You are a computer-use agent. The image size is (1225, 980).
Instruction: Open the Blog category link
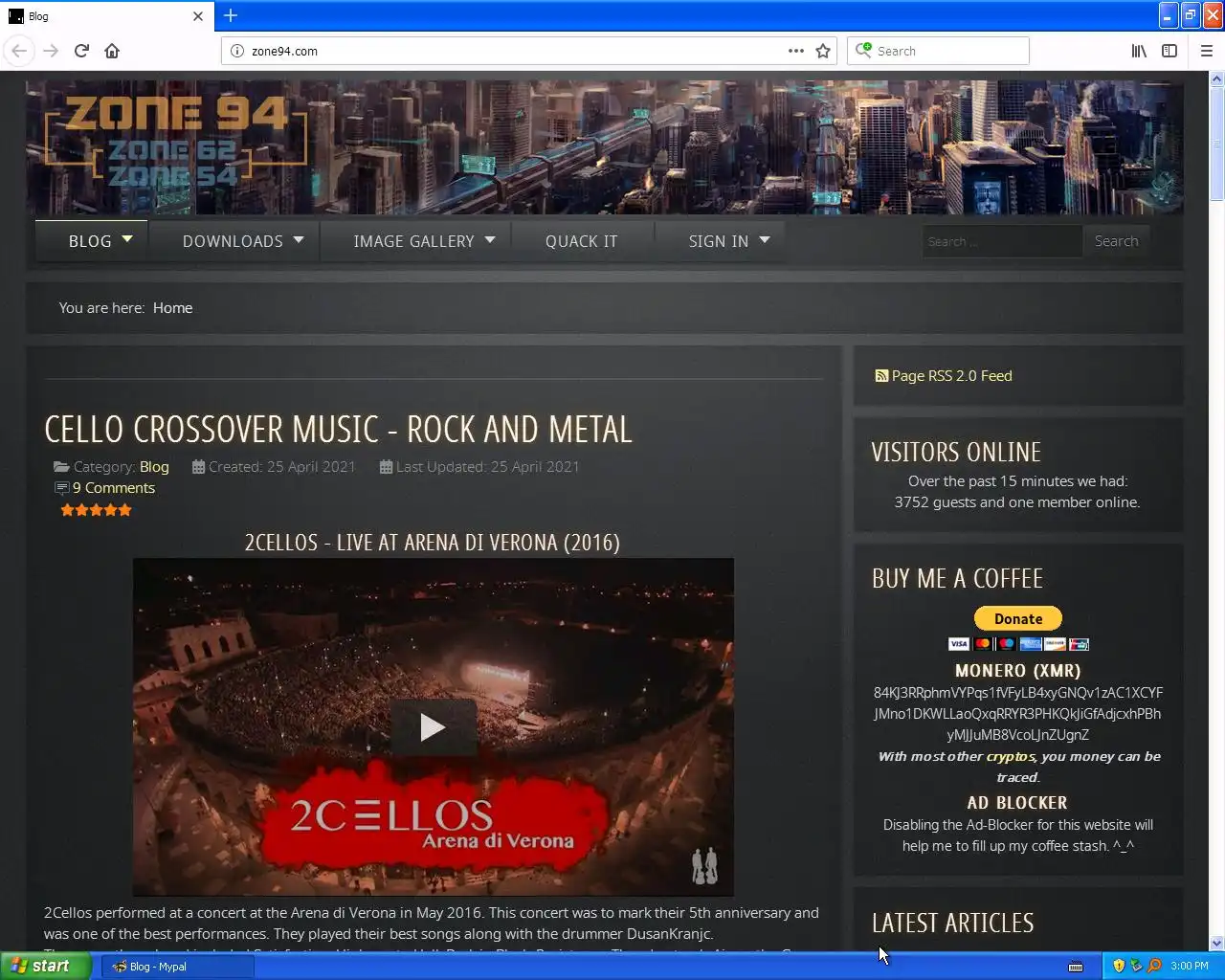pyautogui.click(x=154, y=467)
